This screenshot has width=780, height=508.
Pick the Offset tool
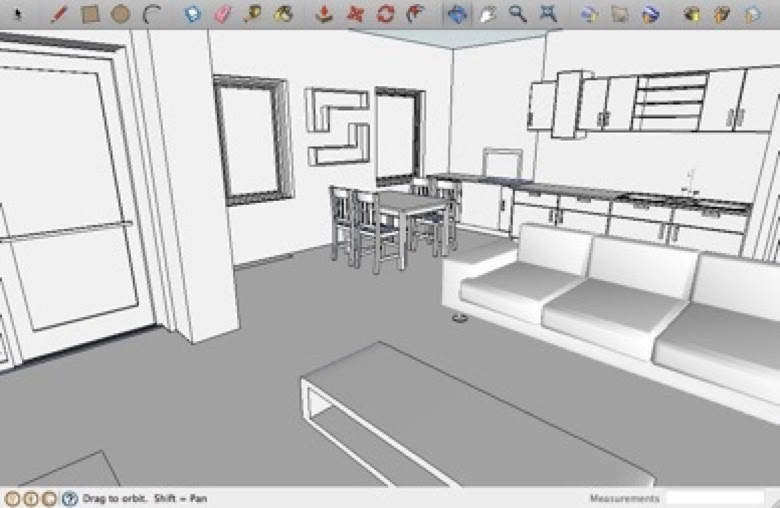(415, 14)
